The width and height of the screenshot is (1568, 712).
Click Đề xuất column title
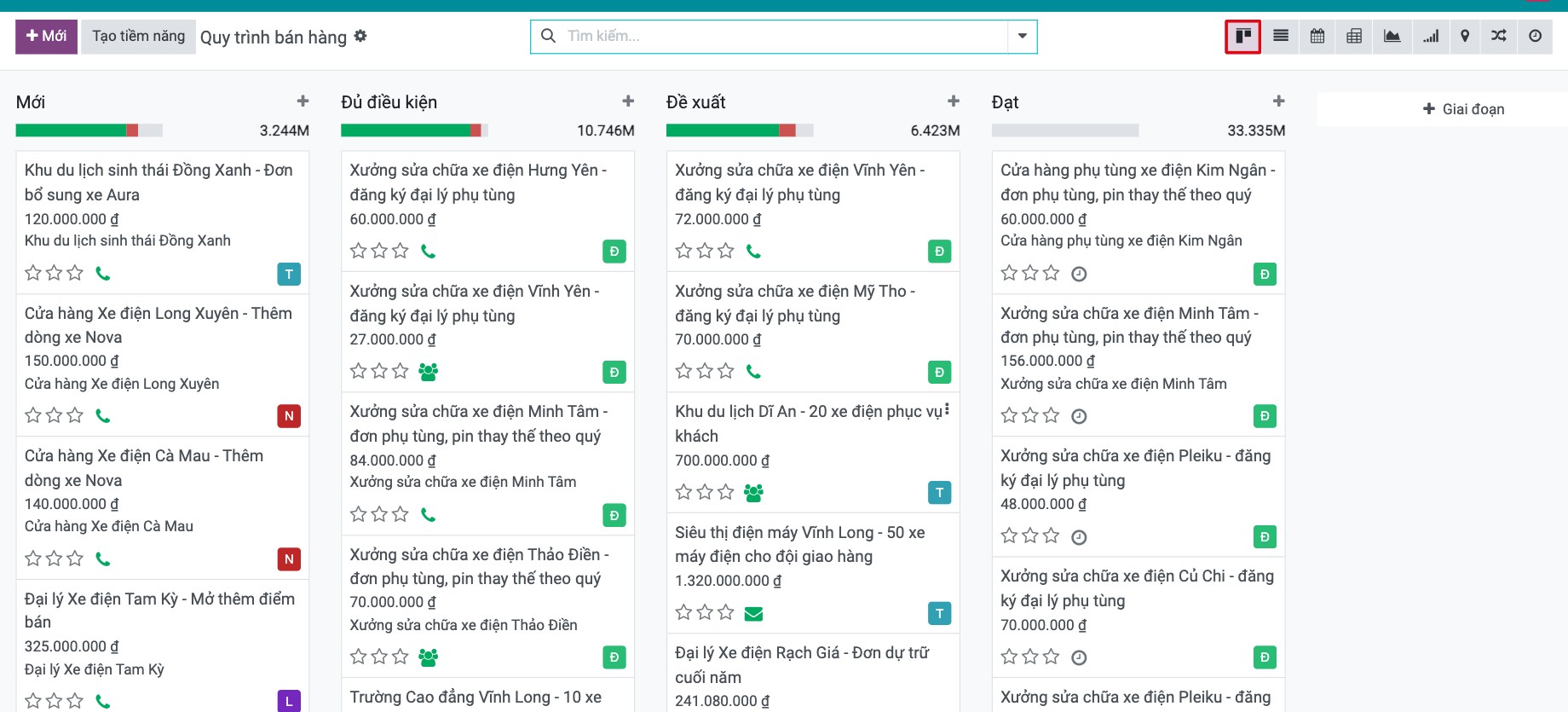(696, 102)
